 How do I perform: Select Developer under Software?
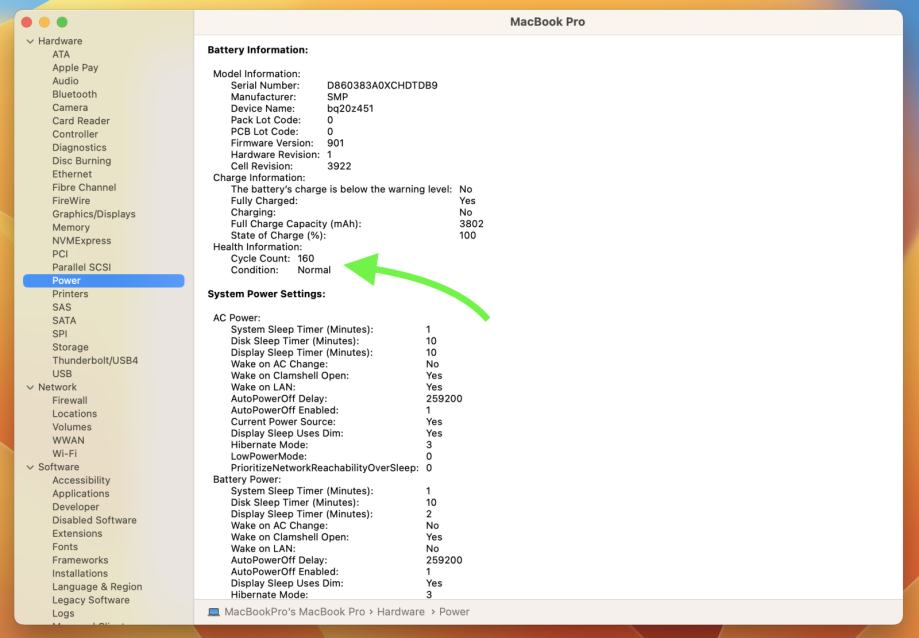[x=76, y=507]
